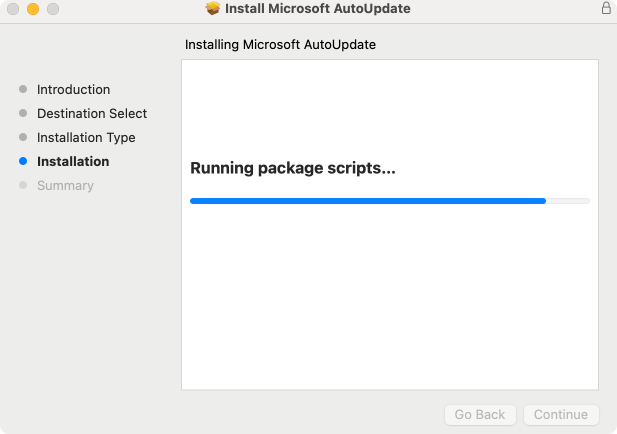Click the gray bullet beside Introduction
Screen dimensions: 617x434
[x=23, y=89]
